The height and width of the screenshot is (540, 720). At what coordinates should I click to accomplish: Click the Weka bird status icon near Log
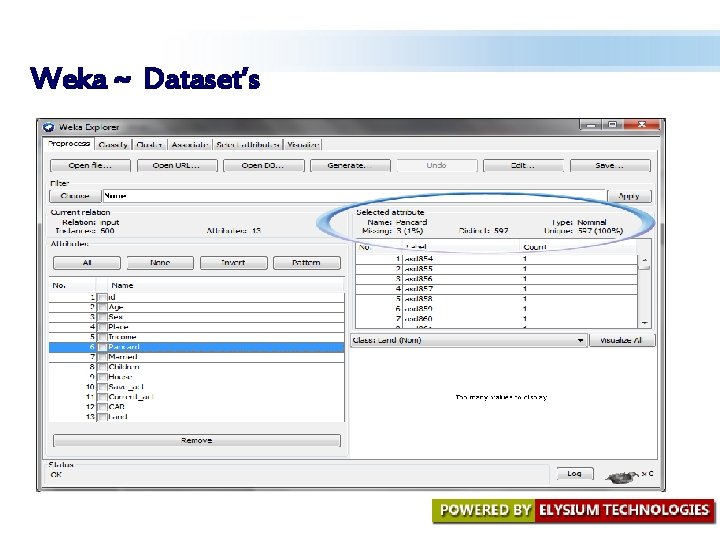pos(622,477)
